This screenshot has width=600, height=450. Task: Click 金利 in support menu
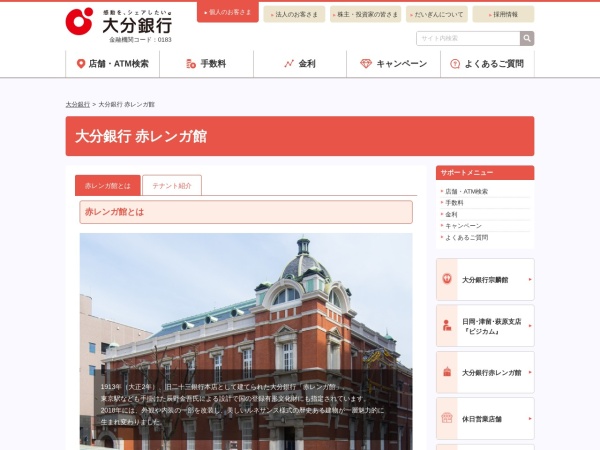[451, 214]
